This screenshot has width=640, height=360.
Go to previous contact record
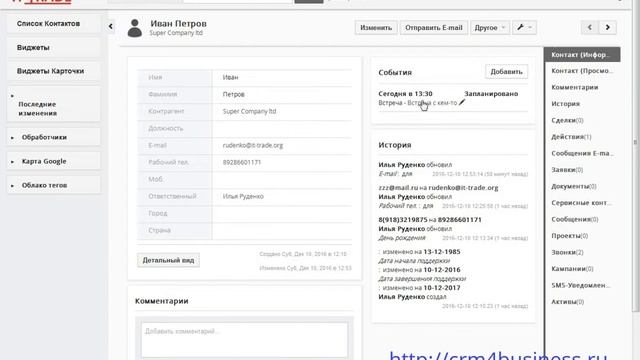590,27
